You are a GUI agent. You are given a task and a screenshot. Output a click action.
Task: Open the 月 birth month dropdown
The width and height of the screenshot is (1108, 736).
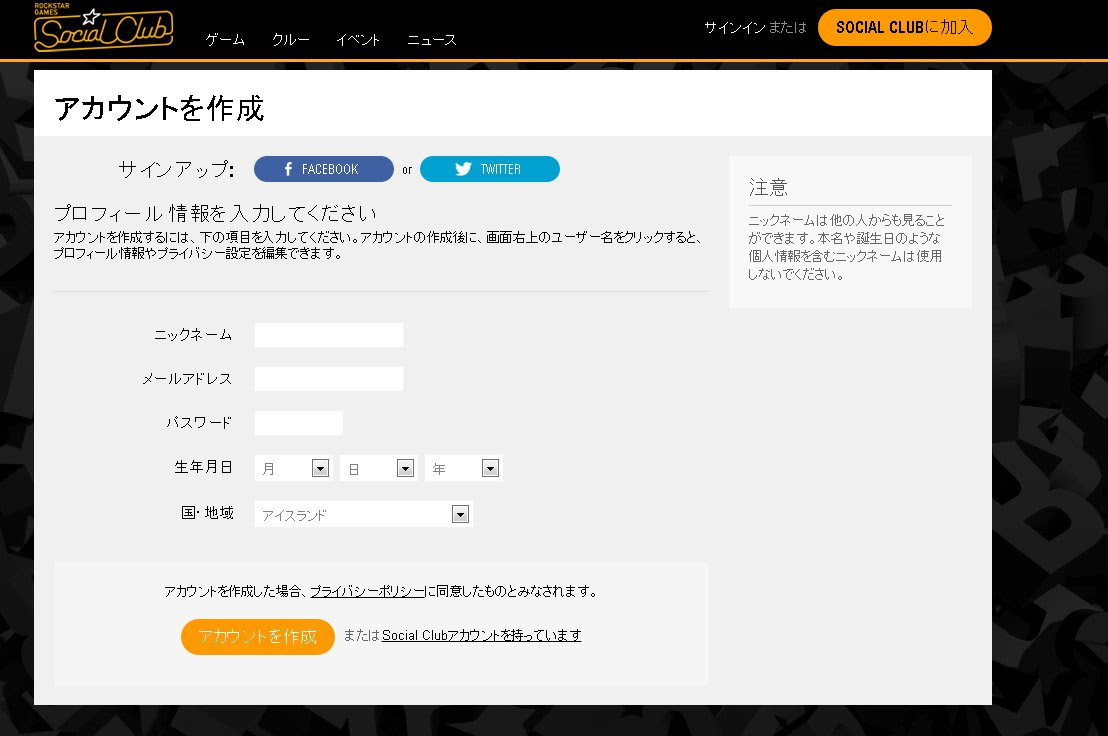pos(293,468)
